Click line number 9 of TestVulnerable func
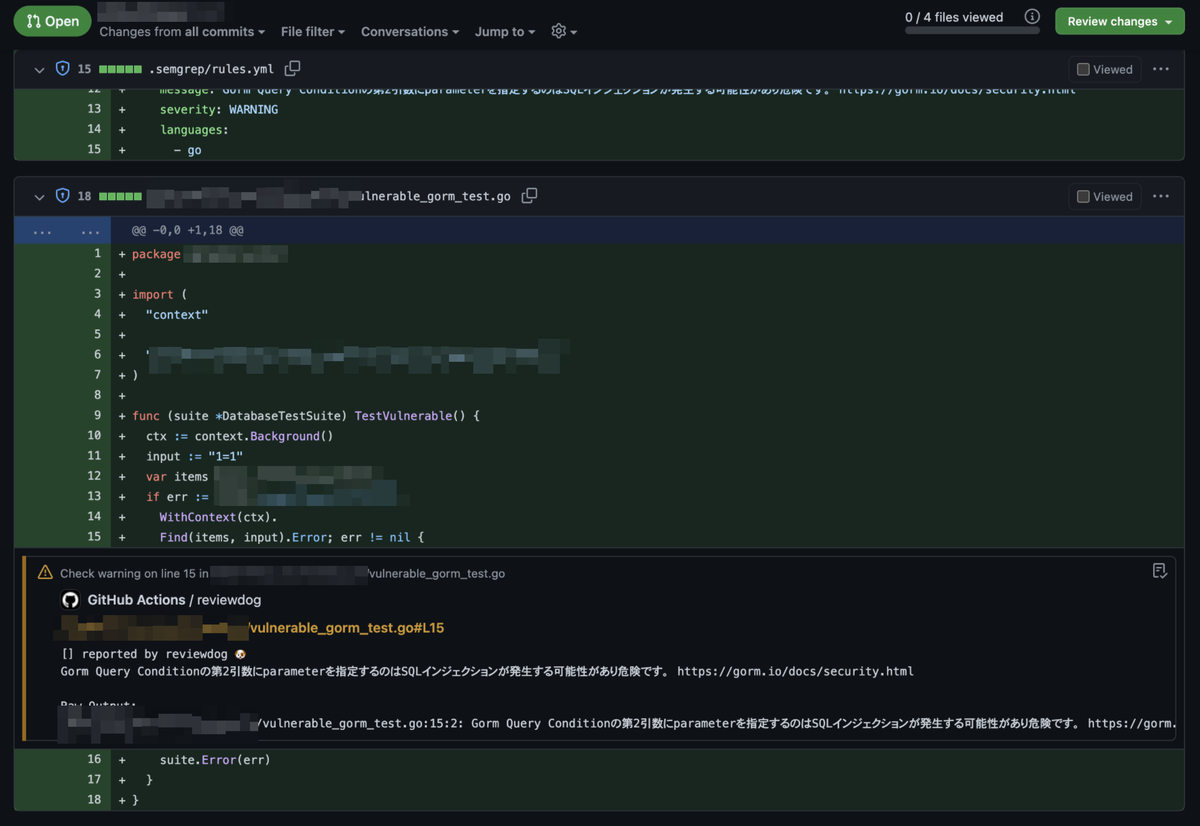 (97, 415)
